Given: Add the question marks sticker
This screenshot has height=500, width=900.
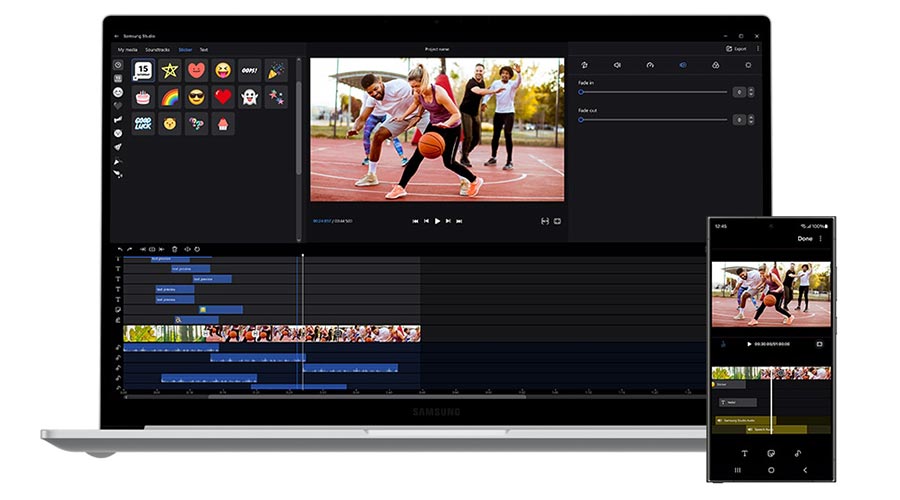Looking at the screenshot, I should coord(196,123).
